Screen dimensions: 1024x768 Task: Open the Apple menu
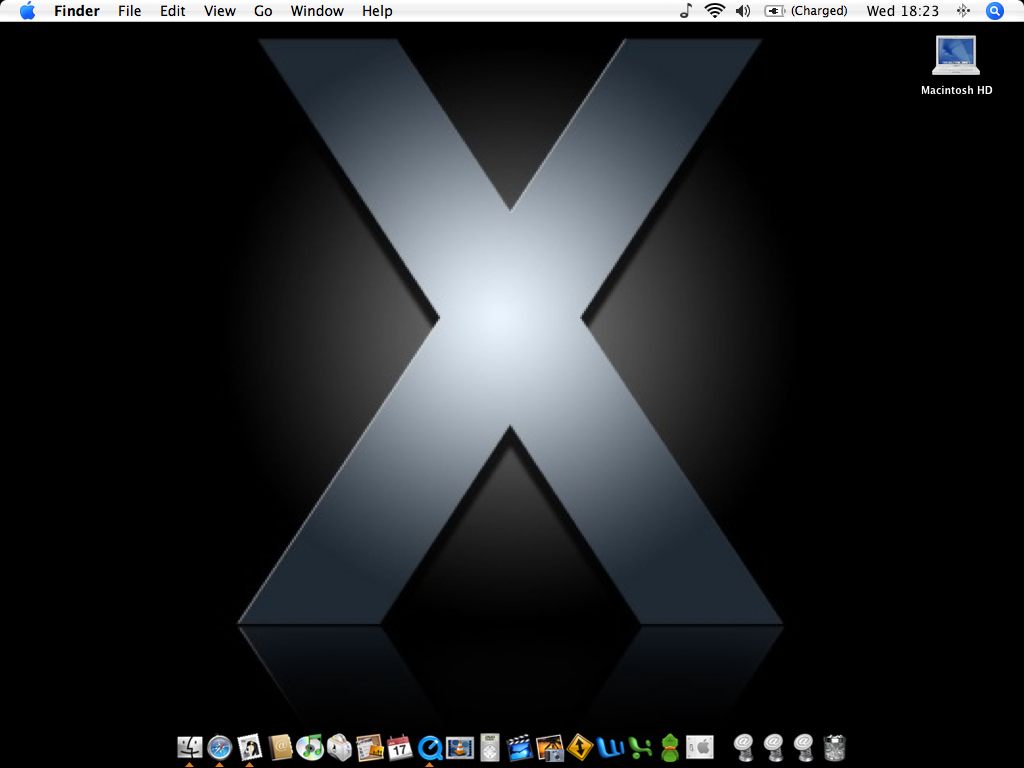point(27,10)
